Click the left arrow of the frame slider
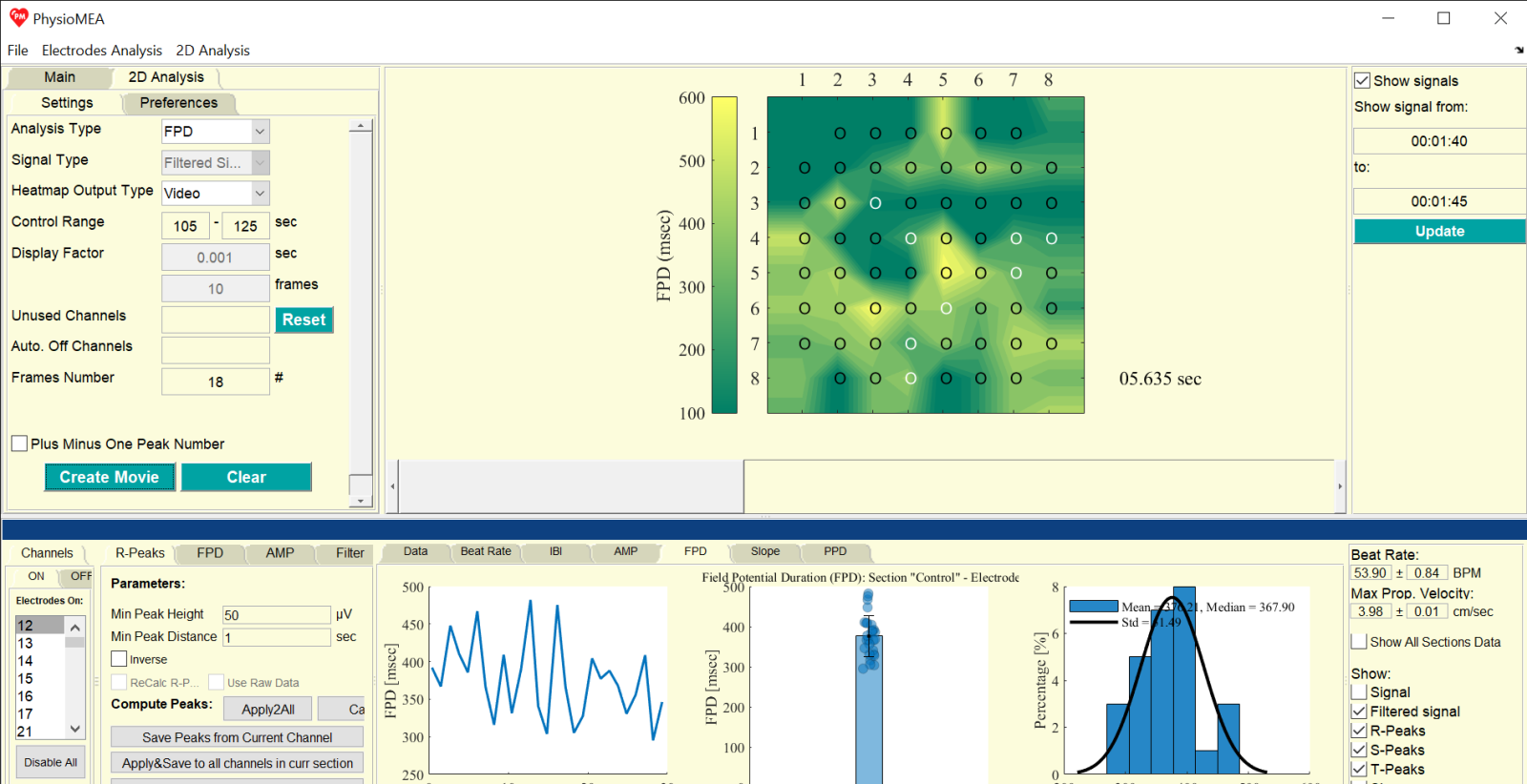This screenshot has height=784, width=1527. click(392, 486)
